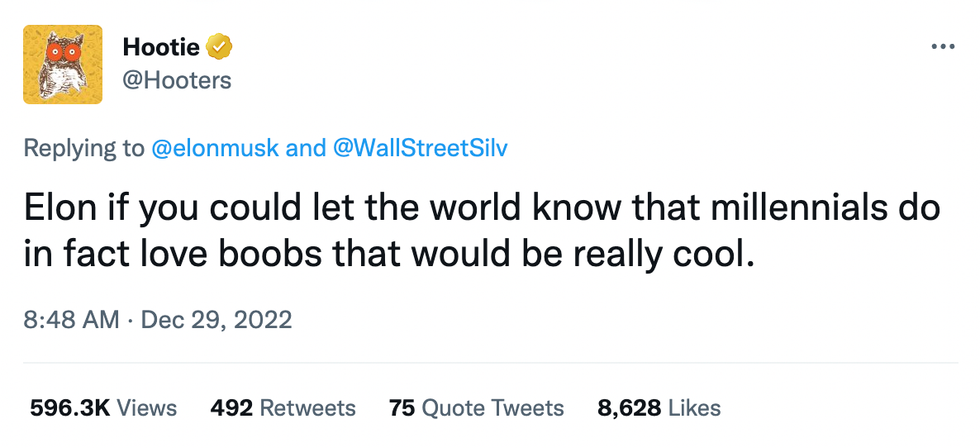View the 596.3K Views analytics
Viewport: 980px width, 448px height.
tap(103, 408)
